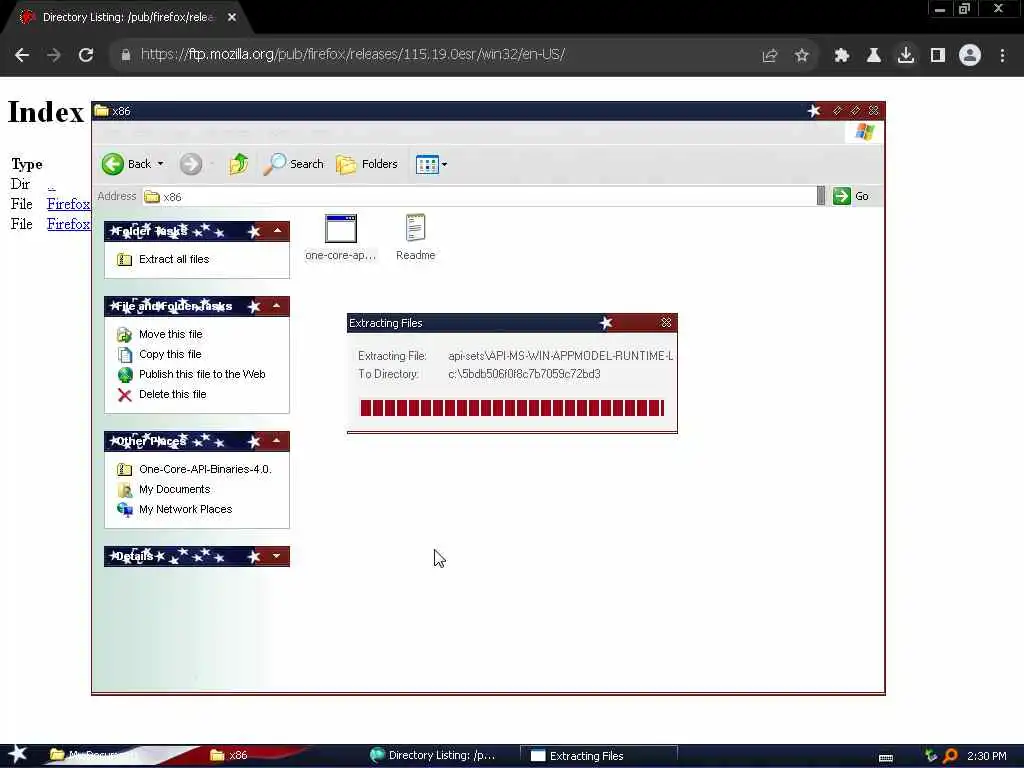
Task: Bookmark this page with star icon
Action: click(x=801, y=56)
